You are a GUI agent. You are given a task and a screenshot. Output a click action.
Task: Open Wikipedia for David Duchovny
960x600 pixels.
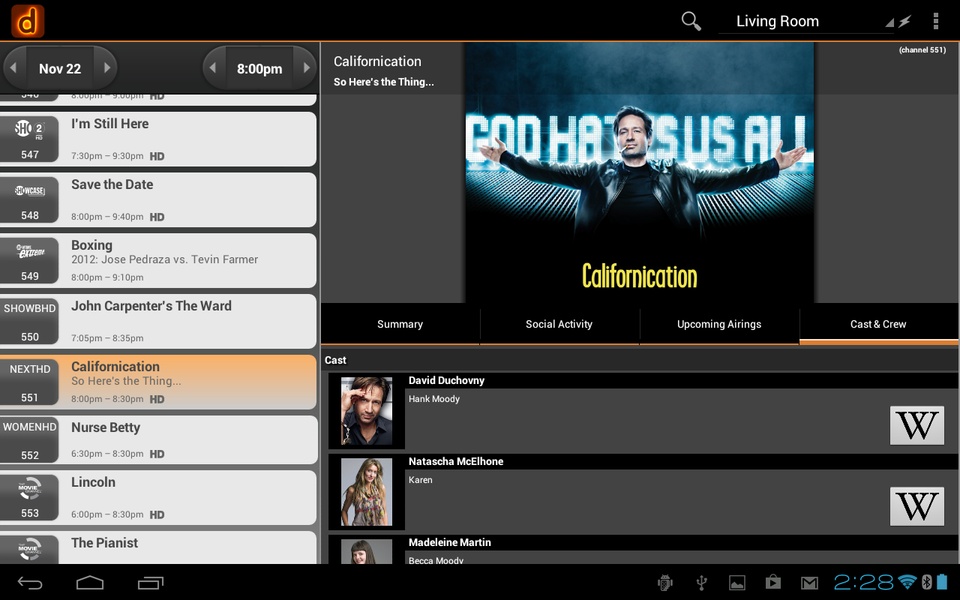click(x=917, y=425)
